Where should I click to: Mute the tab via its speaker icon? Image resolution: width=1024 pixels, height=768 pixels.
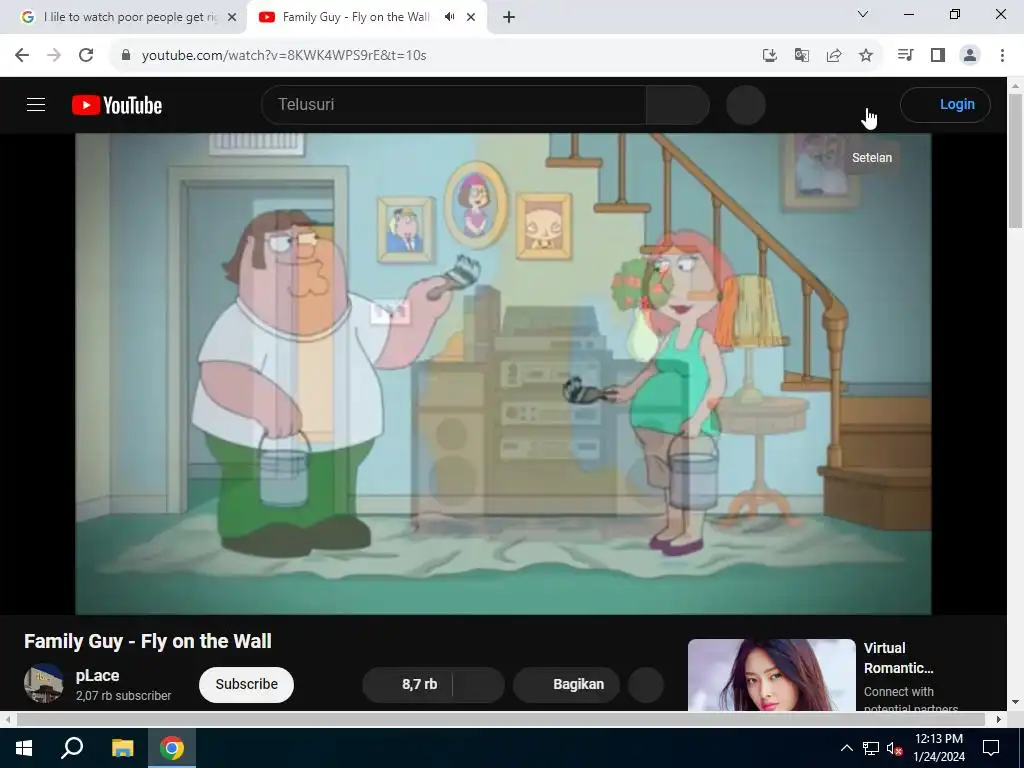click(x=449, y=17)
